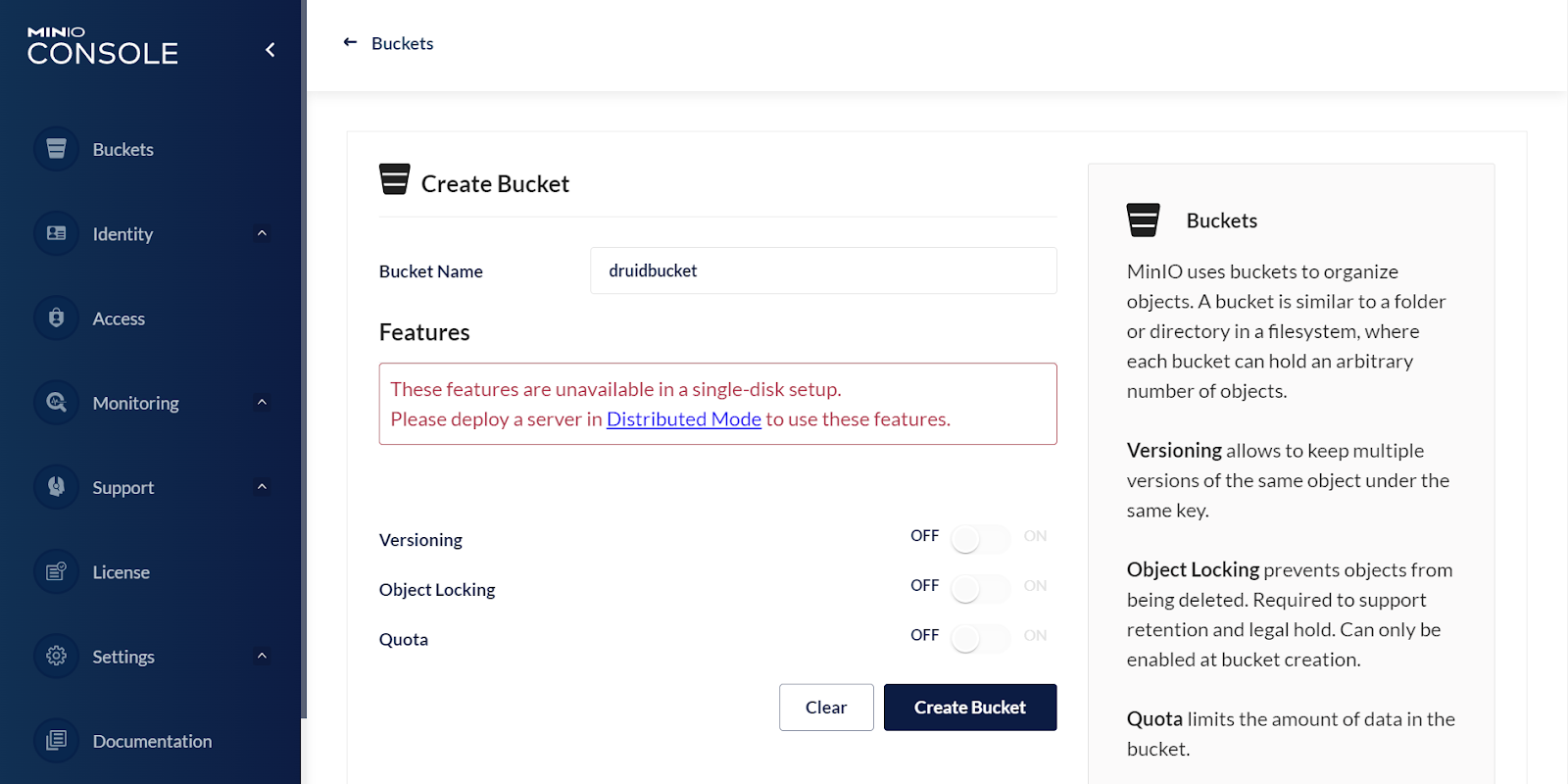Click the License sidebar icon
Viewport: 1568px width, 784px height.
pos(57,571)
